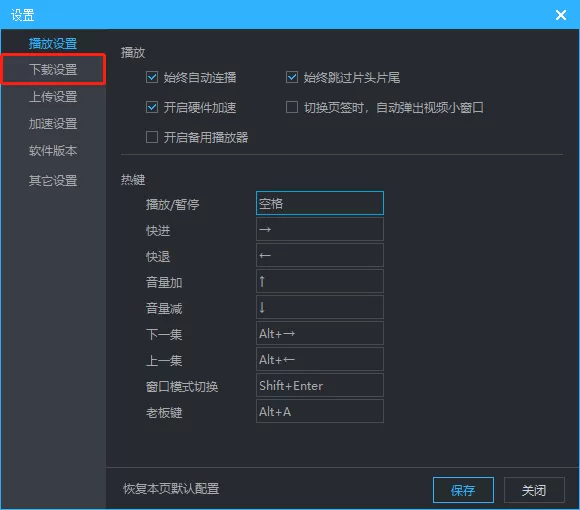580x510 pixels.
Task: Save settings with 保存 button
Action: pyautogui.click(x=463, y=490)
